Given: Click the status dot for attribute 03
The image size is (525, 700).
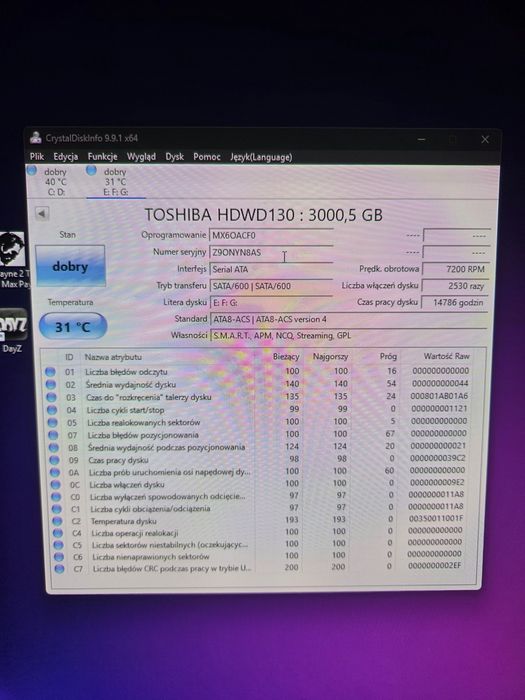Looking at the screenshot, I should coord(51,397).
